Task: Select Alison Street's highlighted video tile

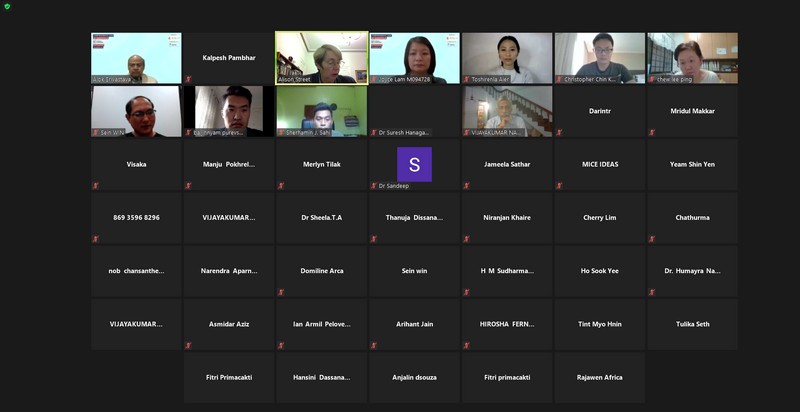Action: pyautogui.click(x=321, y=57)
